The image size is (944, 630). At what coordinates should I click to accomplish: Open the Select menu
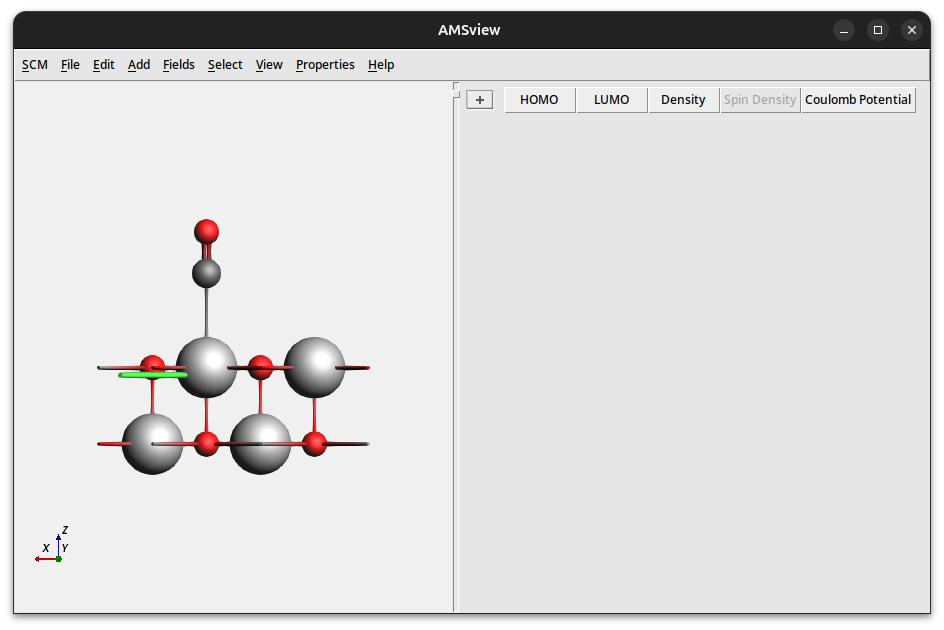(225, 65)
